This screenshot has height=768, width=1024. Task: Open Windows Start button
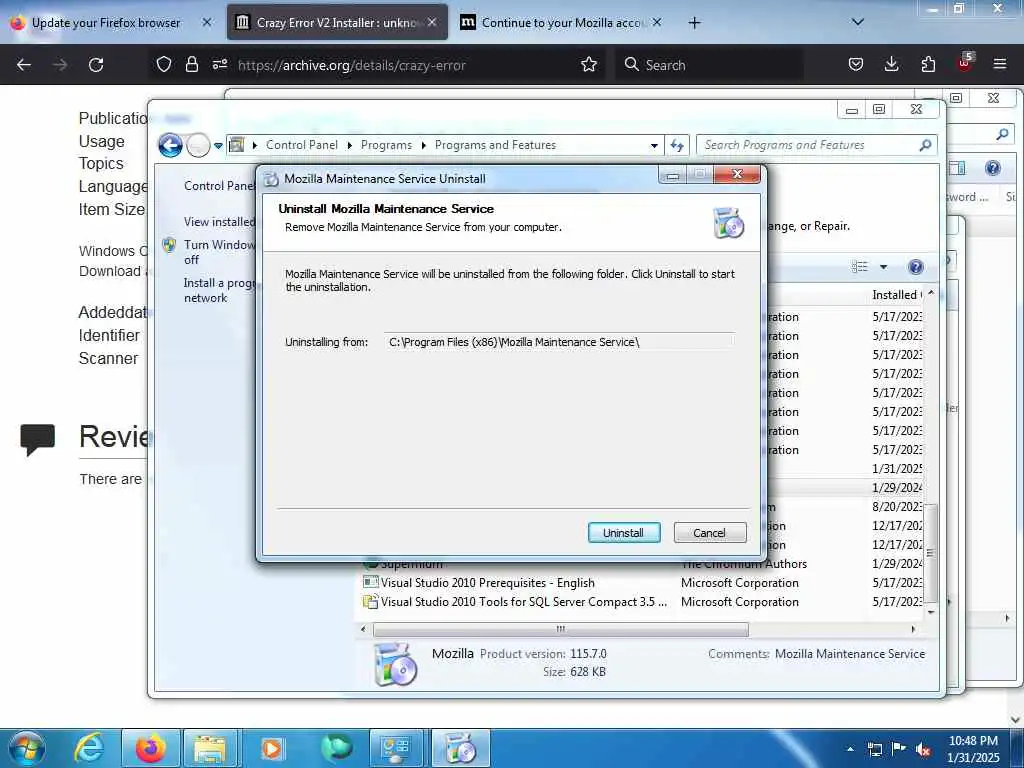pos(27,748)
